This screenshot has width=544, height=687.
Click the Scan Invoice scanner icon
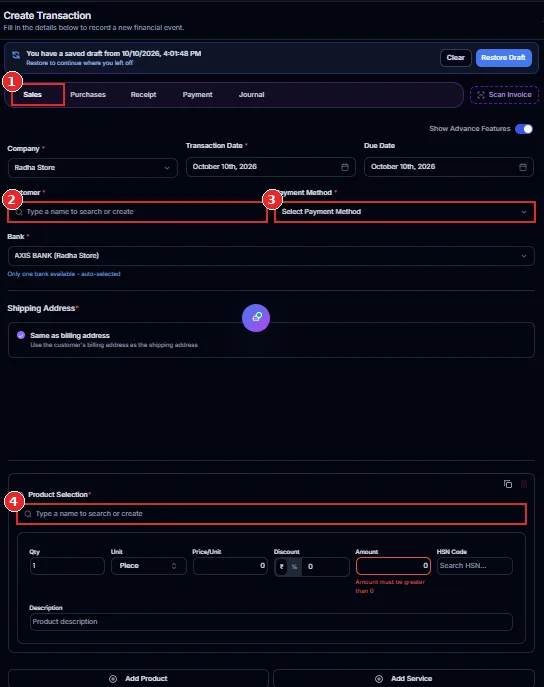(x=480, y=95)
